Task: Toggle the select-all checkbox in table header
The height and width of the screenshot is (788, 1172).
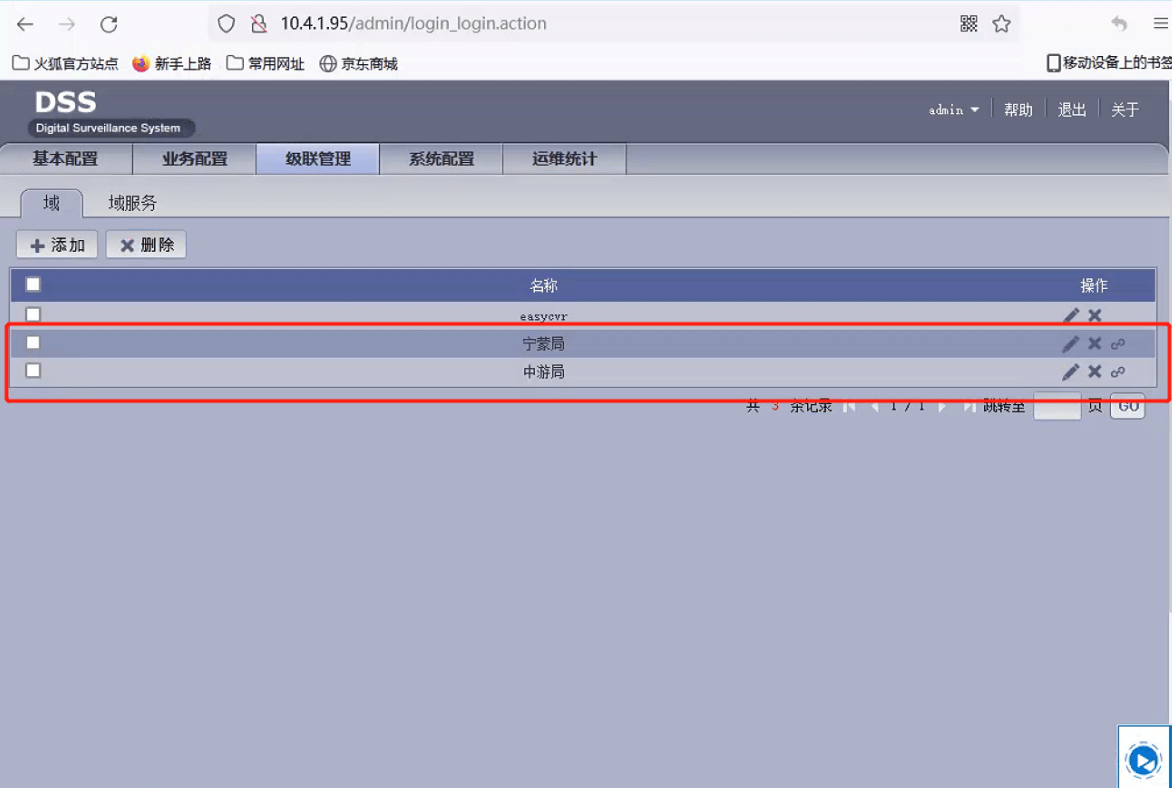Action: pyautogui.click(x=33, y=284)
